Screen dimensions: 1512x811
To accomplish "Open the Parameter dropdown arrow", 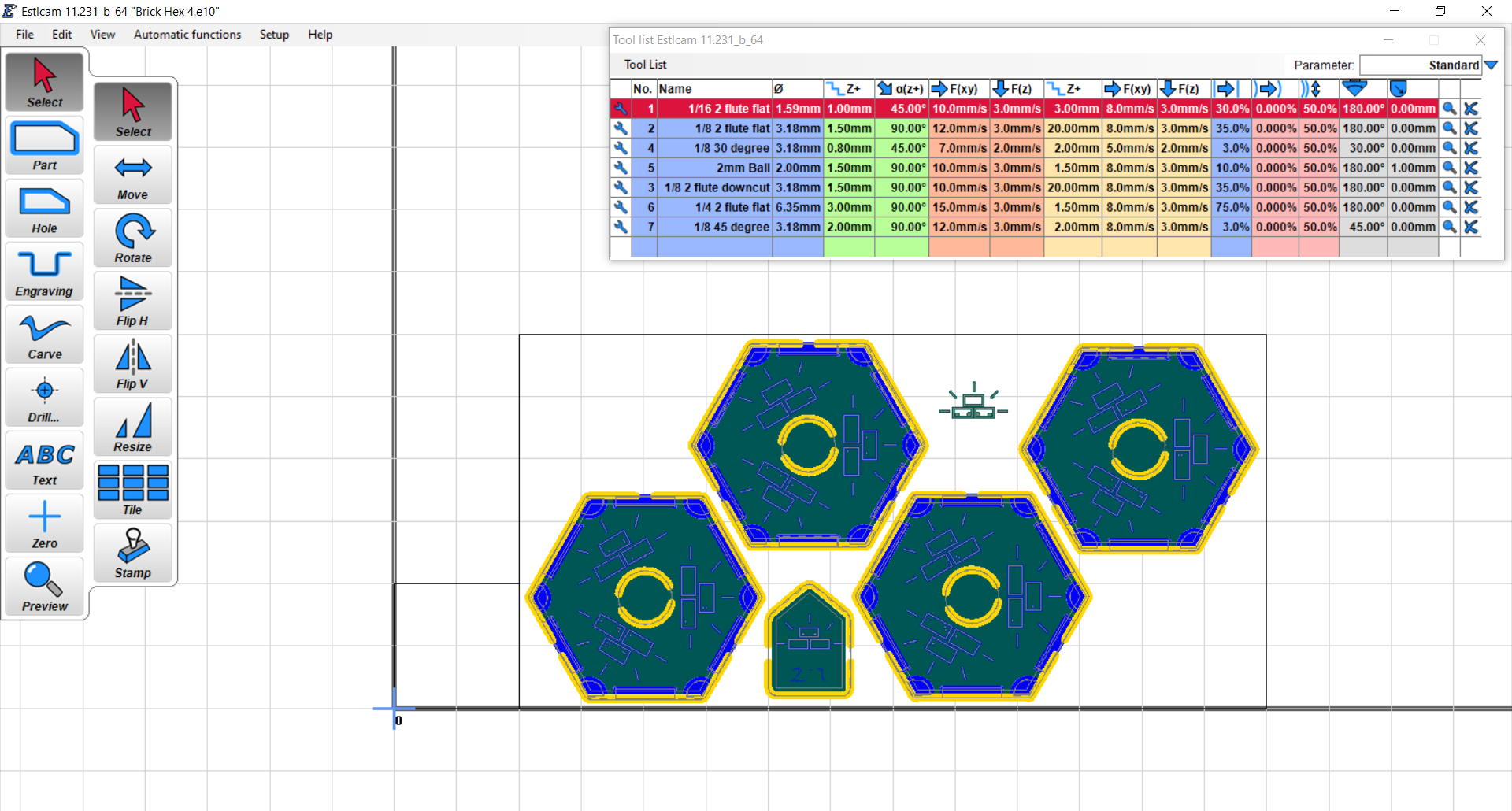I will click(1491, 65).
